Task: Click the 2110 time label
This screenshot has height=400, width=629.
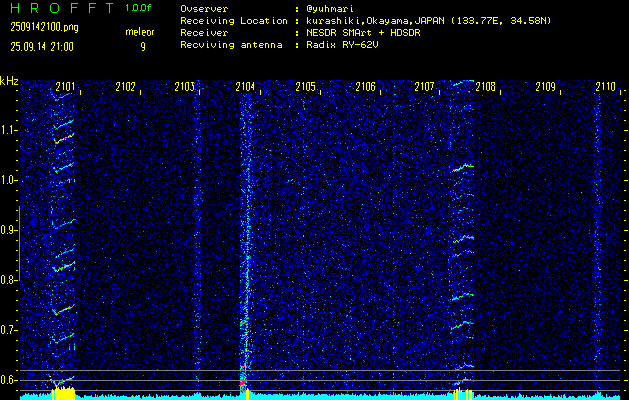Action: tap(605, 87)
